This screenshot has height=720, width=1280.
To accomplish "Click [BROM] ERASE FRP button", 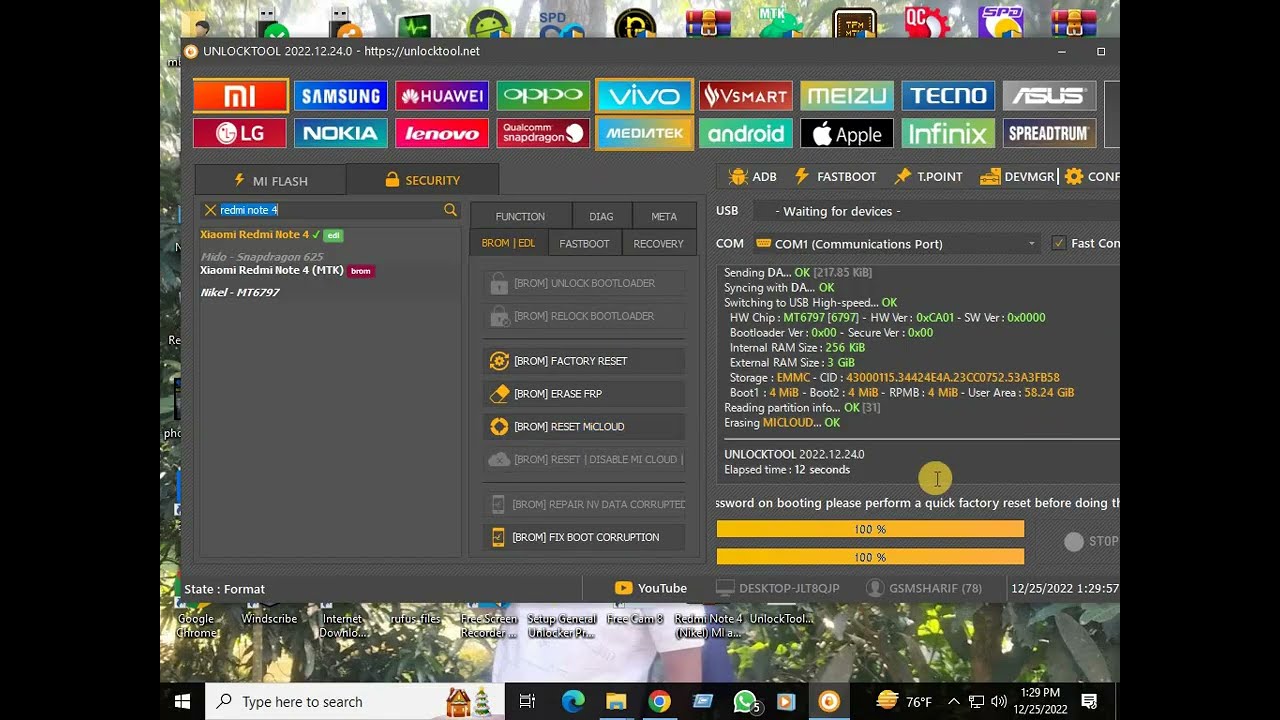I will pos(585,394).
